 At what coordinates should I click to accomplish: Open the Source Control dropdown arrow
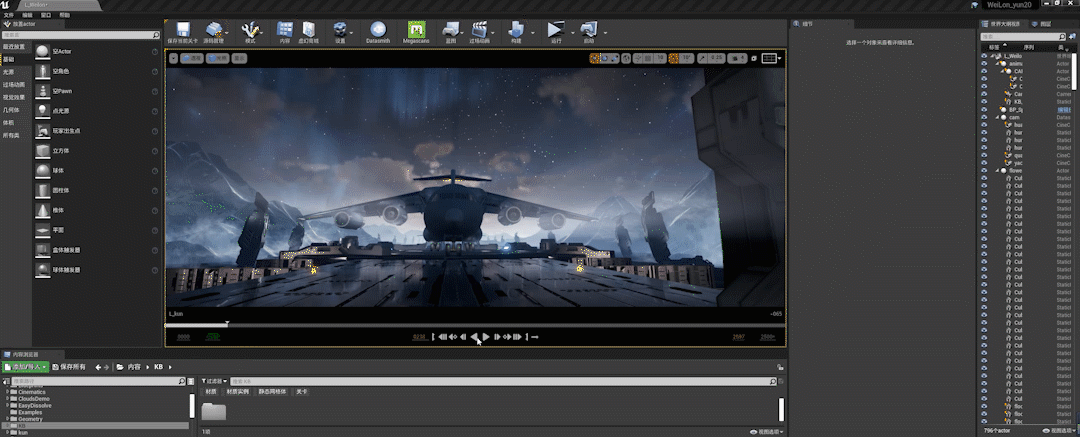226,32
